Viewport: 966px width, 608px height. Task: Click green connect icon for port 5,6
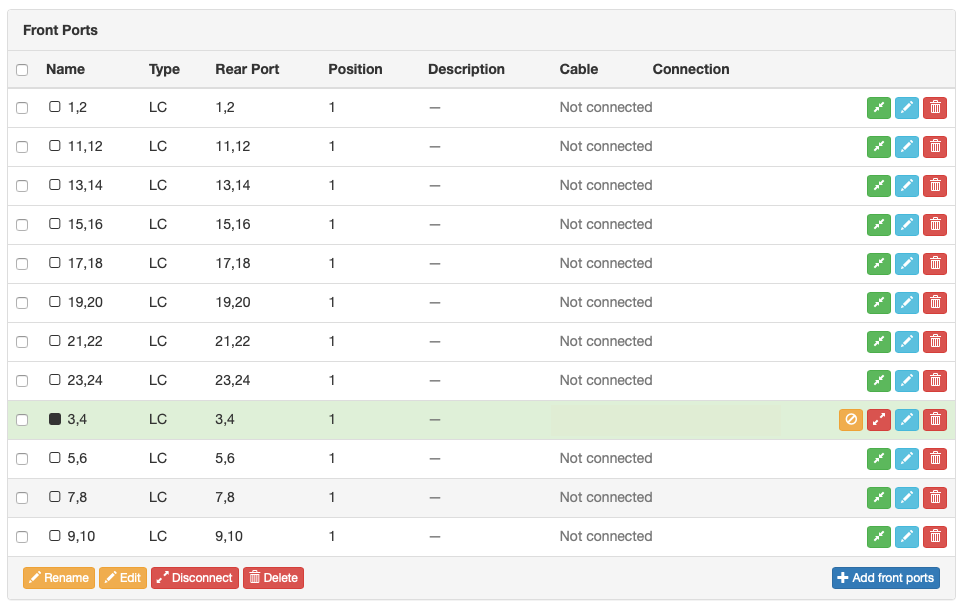tap(879, 459)
